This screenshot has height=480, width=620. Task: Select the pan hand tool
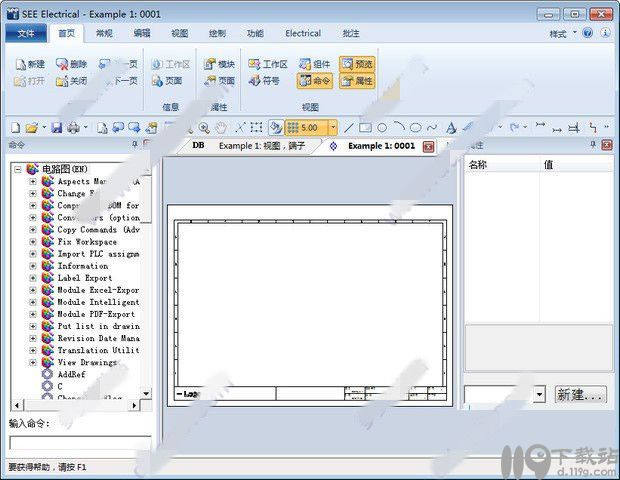coord(221,127)
